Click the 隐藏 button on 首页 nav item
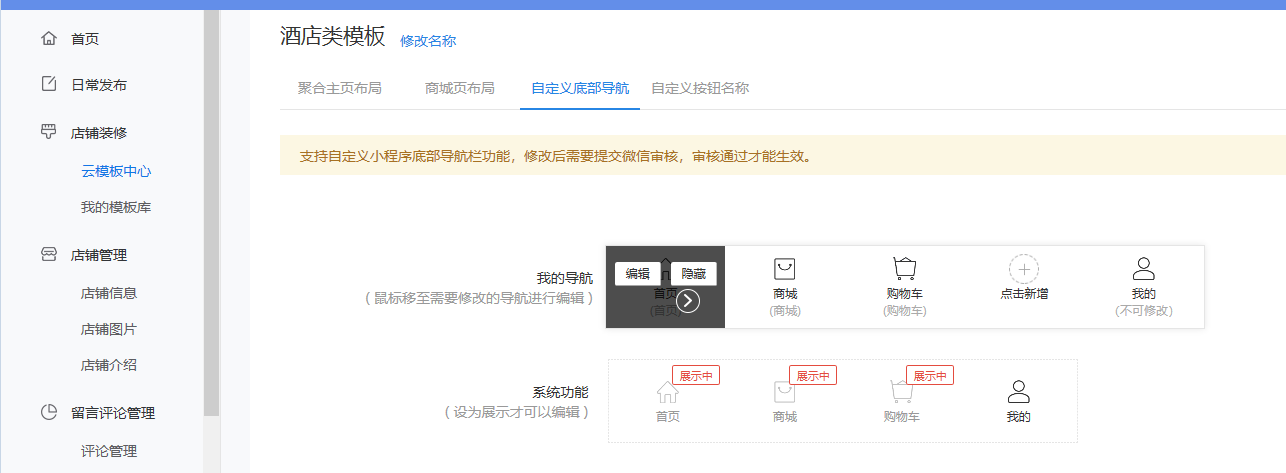Screen dimensions: 1286x473 coord(694,274)
